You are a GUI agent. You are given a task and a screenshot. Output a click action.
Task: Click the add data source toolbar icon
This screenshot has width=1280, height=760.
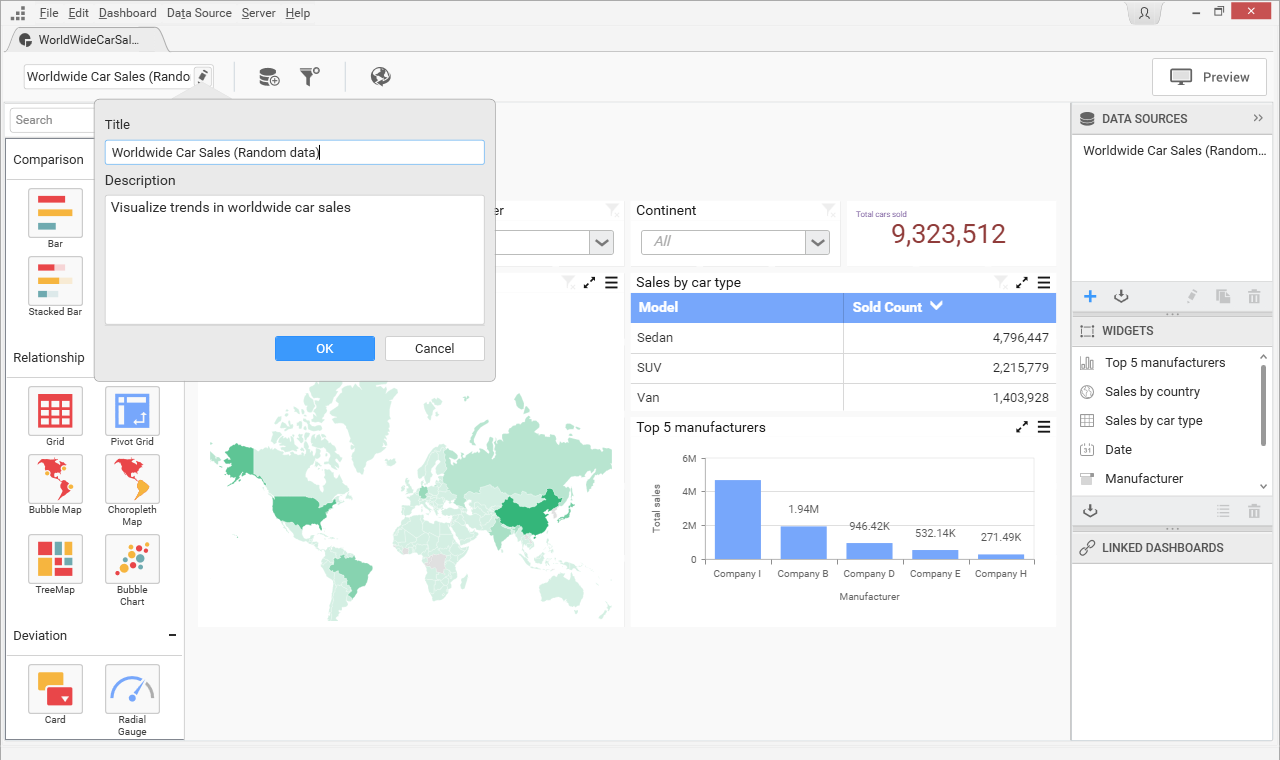click(269, 77)
